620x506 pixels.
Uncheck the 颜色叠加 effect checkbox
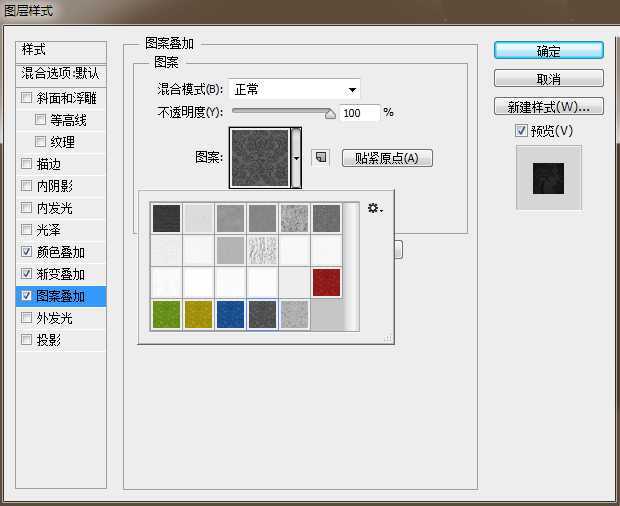(27, 252)
